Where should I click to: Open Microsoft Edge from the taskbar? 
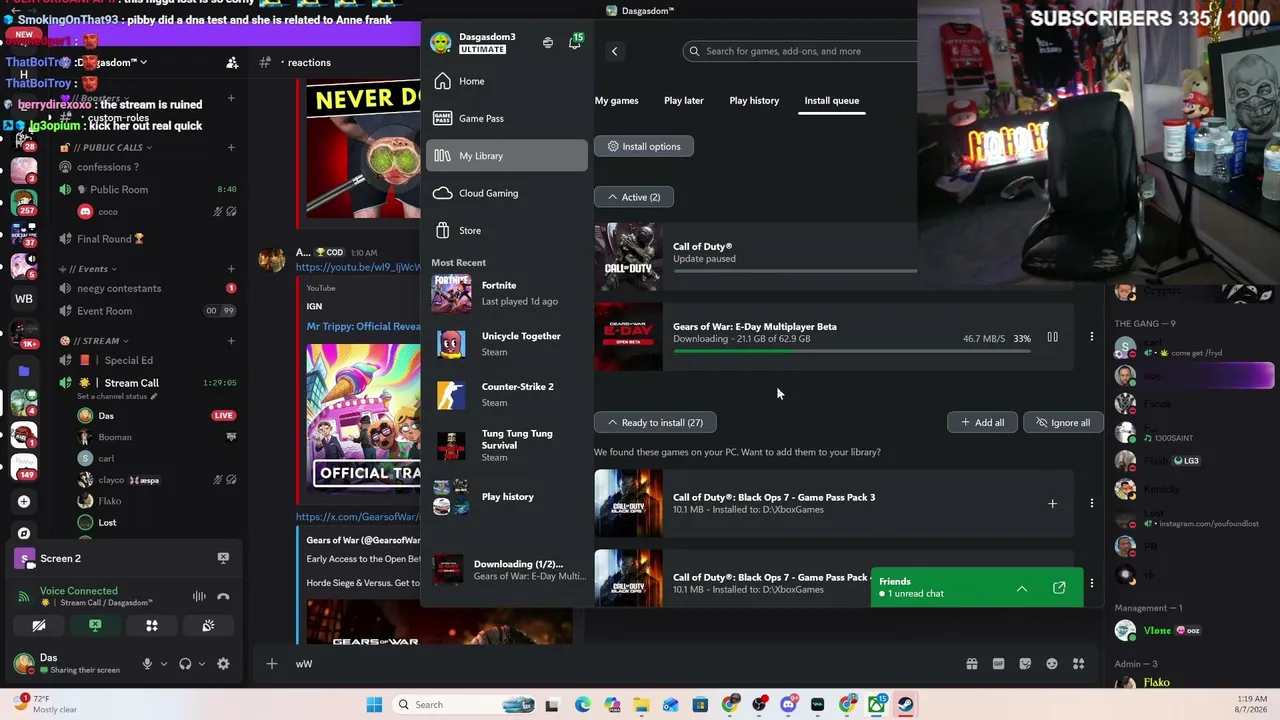coord(582,705)
